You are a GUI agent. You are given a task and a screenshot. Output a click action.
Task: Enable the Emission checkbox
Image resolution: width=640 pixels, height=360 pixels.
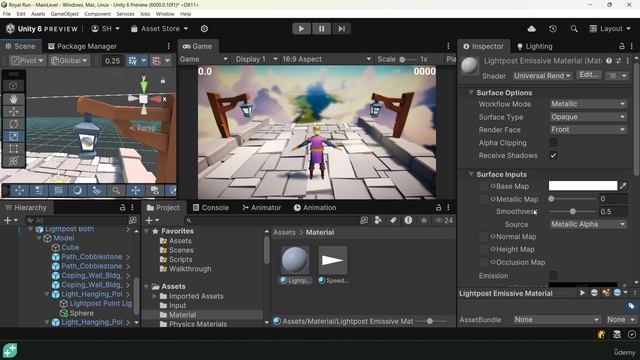[x=553, y=276]
